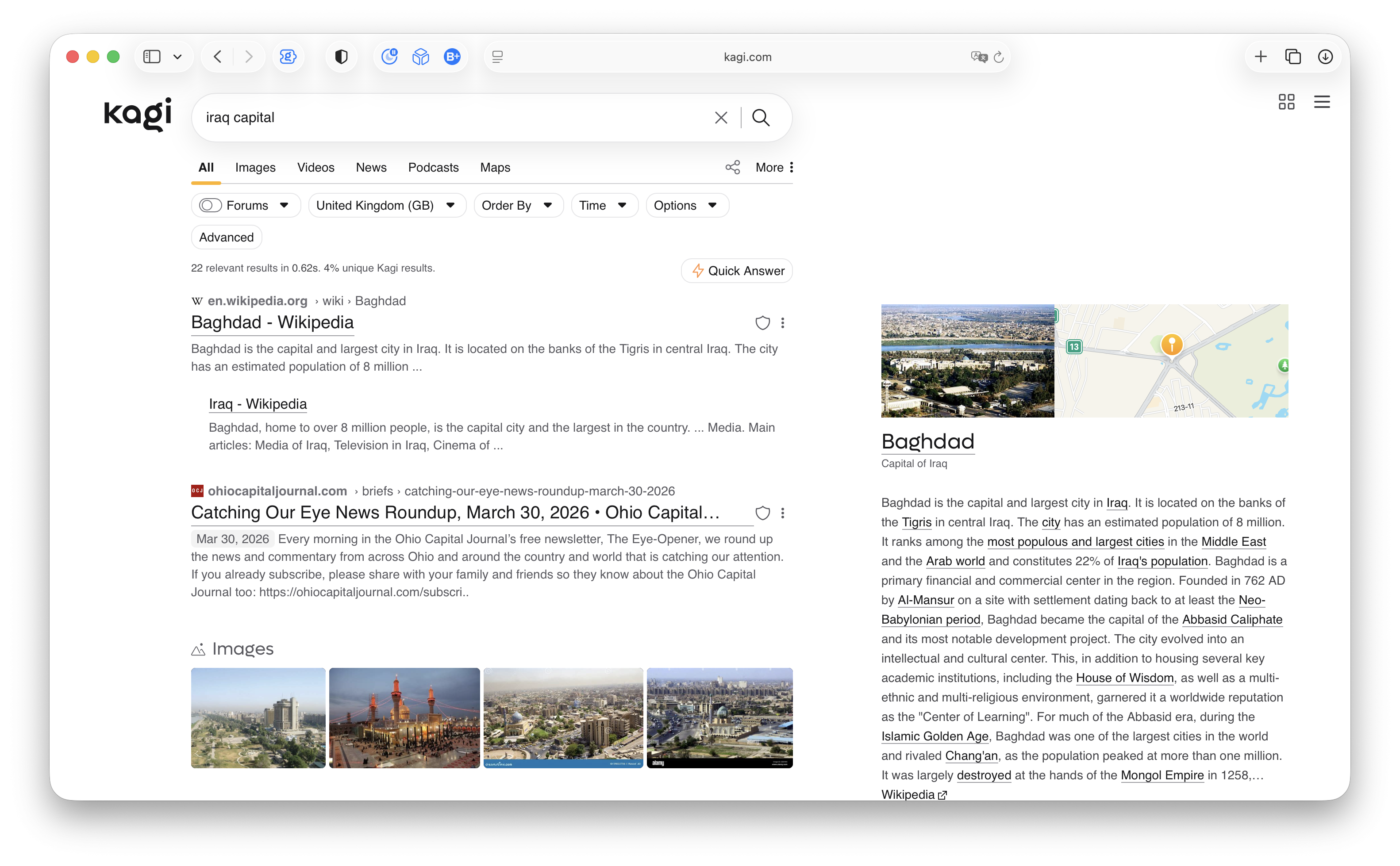Open the United Kingdom (GB) region dropdown
The width and height of the screenshot is (1400, 866).
[387, 206]
